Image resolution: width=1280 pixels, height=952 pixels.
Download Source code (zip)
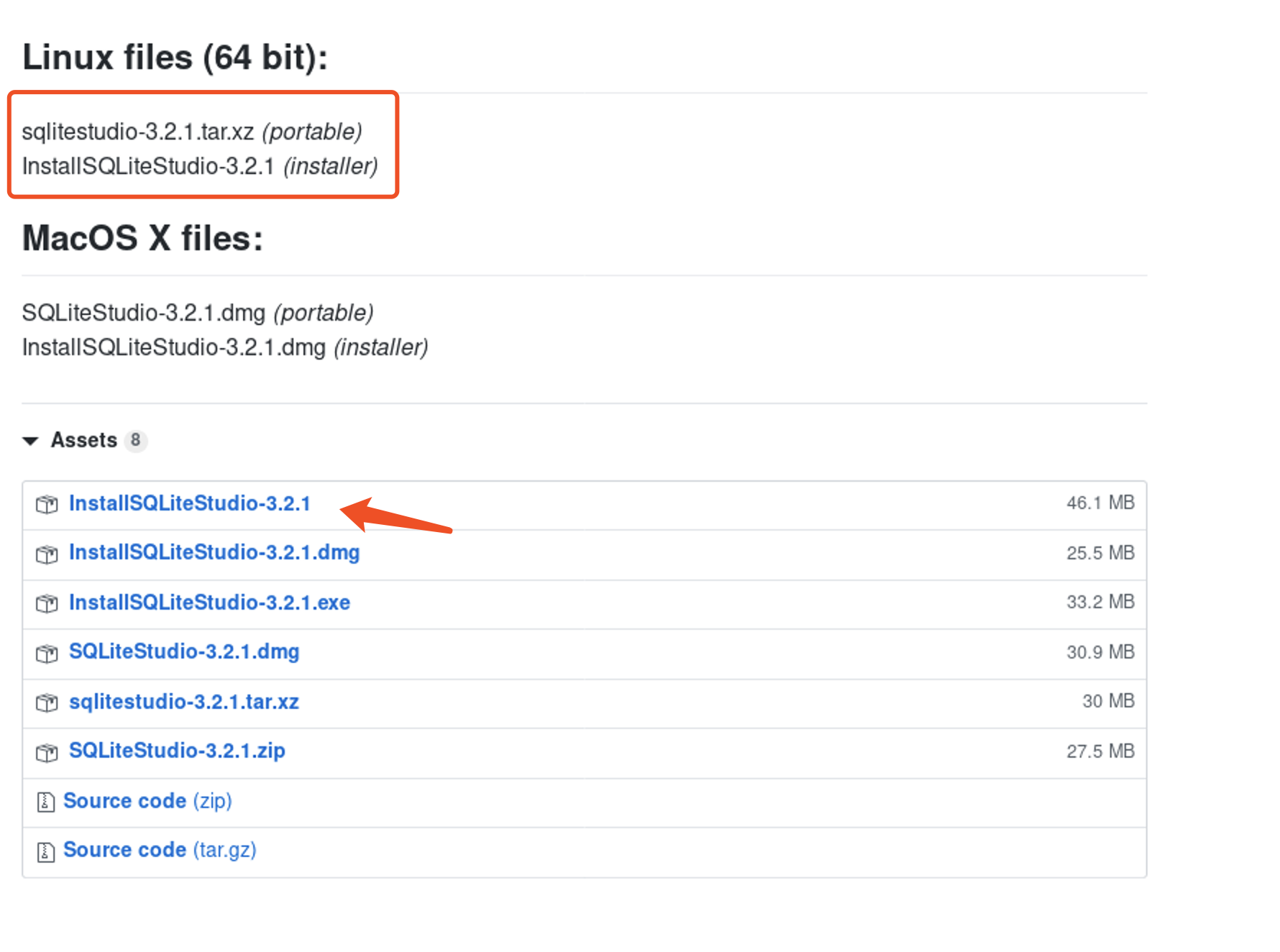point(147,800)
